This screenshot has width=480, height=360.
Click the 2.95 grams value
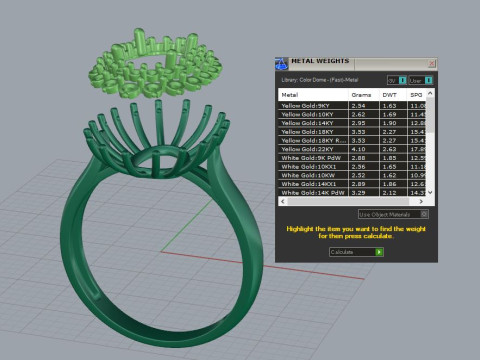(x=358, y=123)
